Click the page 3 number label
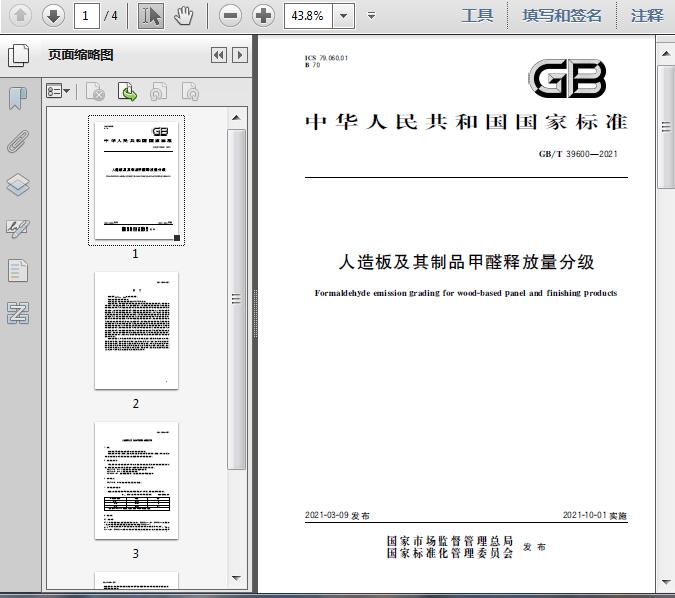The height and width of the screenshot is (598, 675). click(x=136, y=554)
